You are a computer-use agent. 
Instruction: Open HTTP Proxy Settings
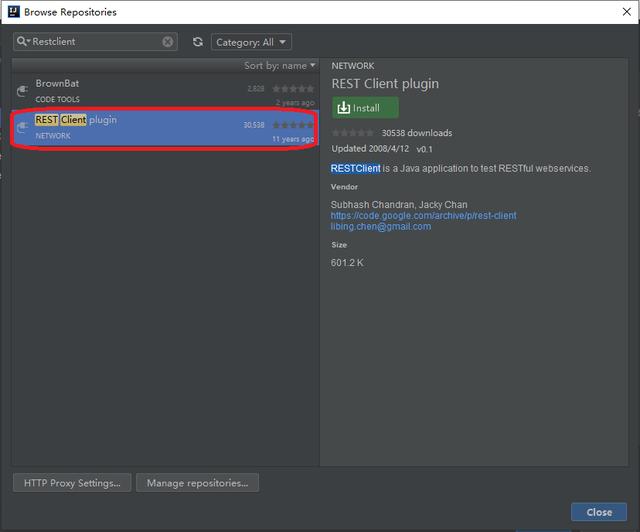pyautogui.click(x=71, y=483)
